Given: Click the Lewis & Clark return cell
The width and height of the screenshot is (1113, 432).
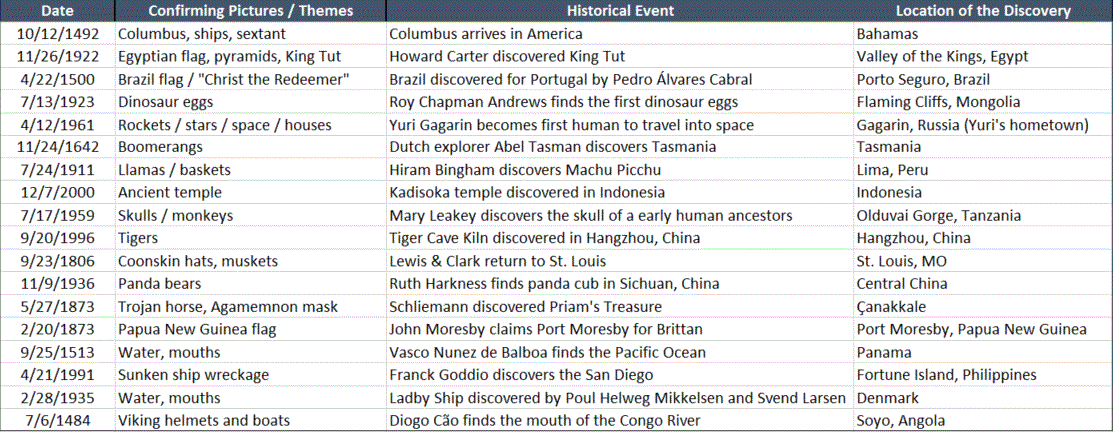Looking at the screenshot, I should 620,260.
